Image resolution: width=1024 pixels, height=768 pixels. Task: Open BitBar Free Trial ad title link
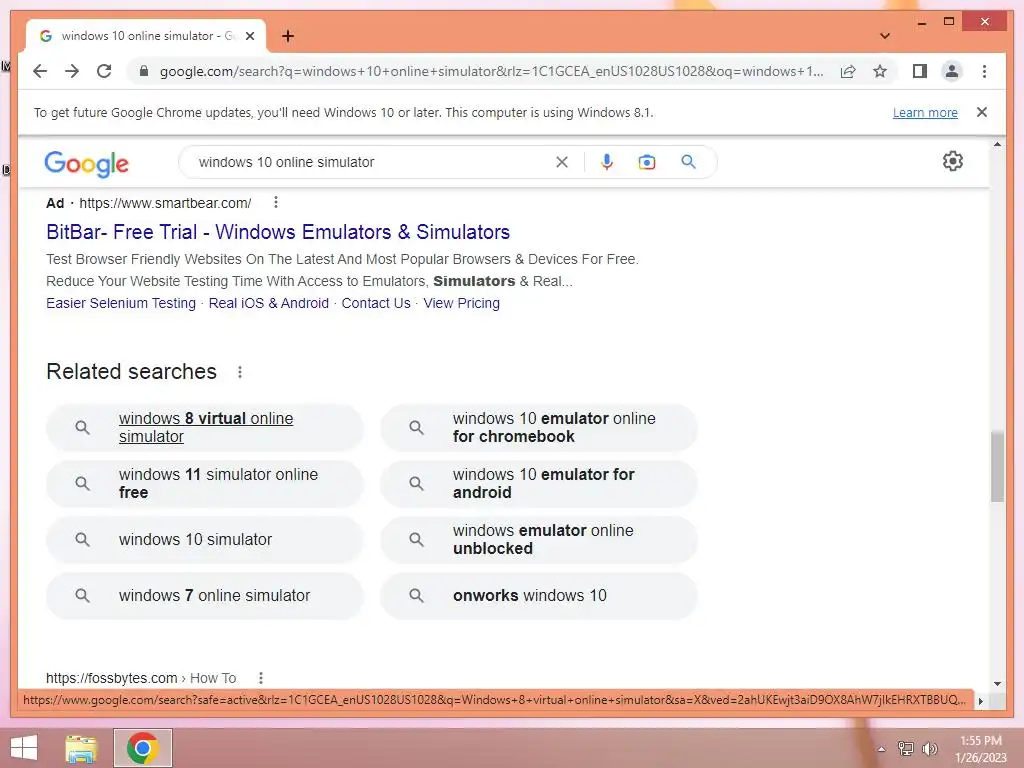pyautogui.click(x=278, y=232)
